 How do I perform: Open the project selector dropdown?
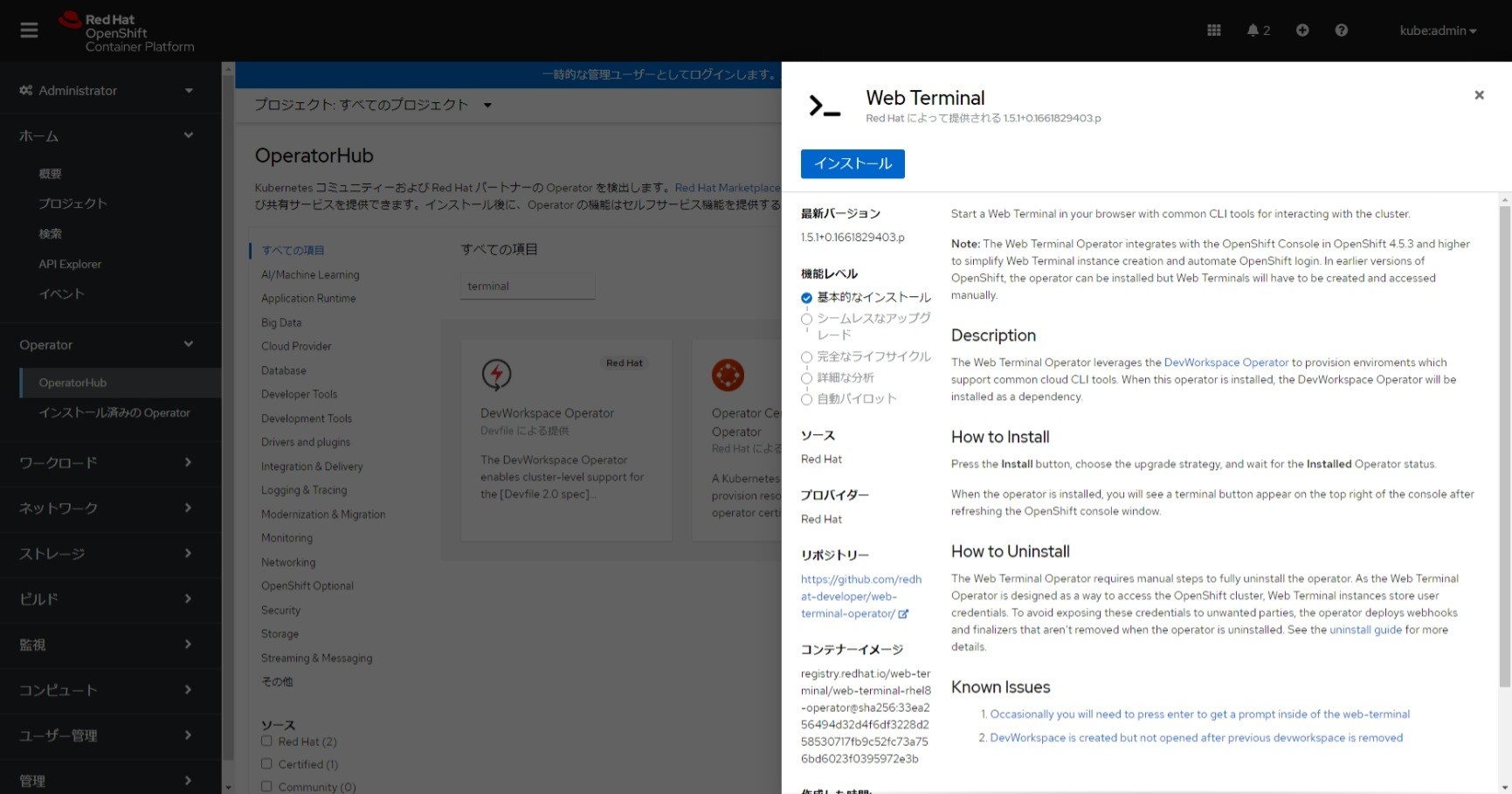point(373,105)
